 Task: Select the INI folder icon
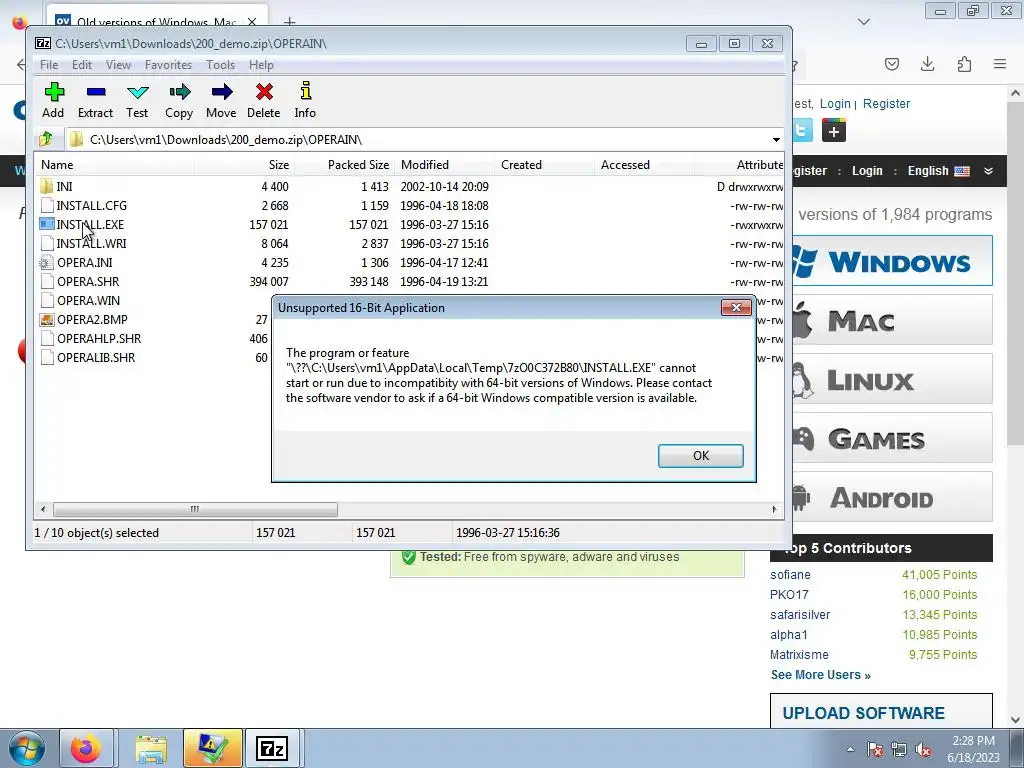[x=46, y=186]
